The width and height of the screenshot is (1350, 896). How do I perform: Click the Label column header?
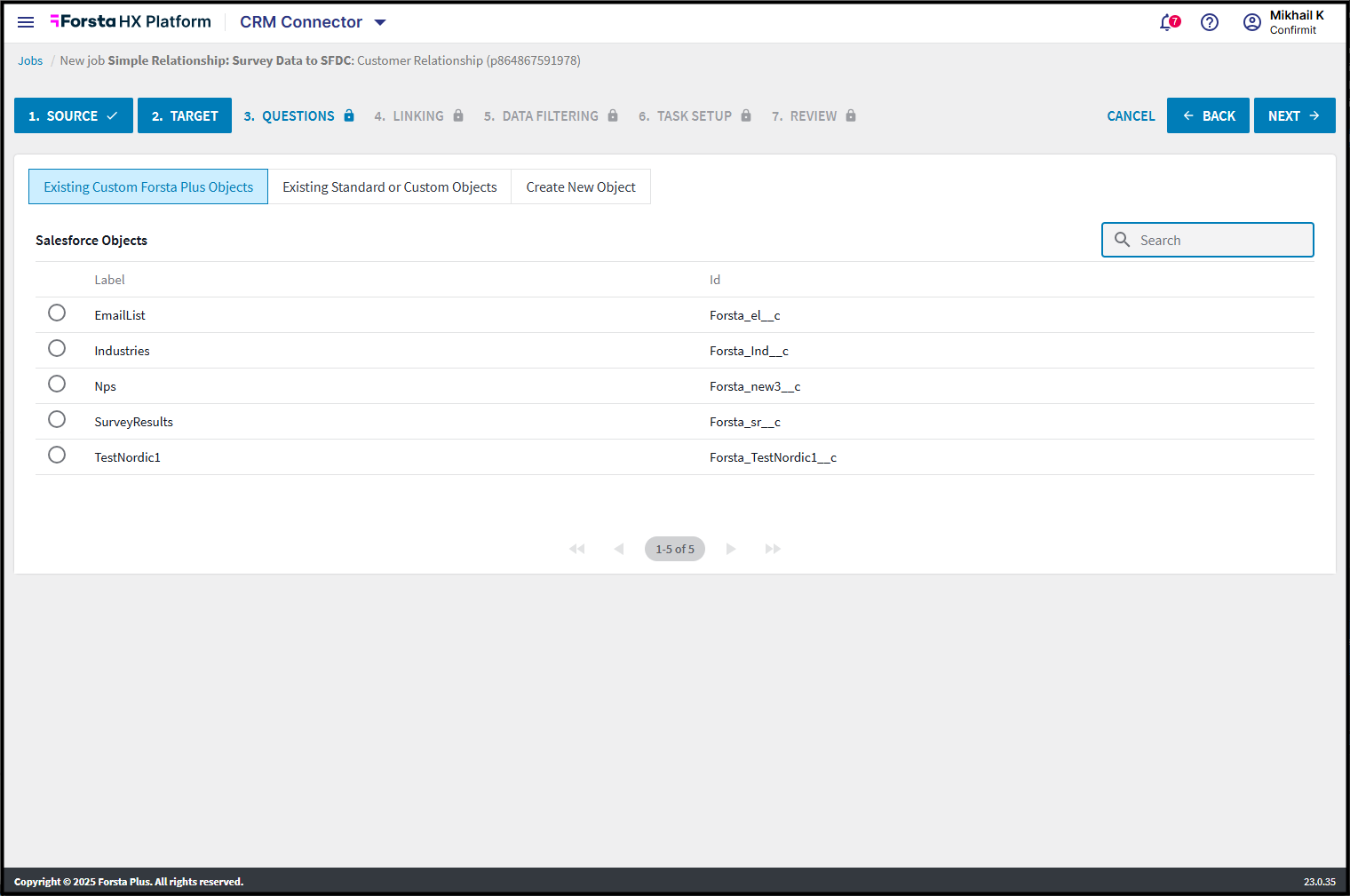109,280
